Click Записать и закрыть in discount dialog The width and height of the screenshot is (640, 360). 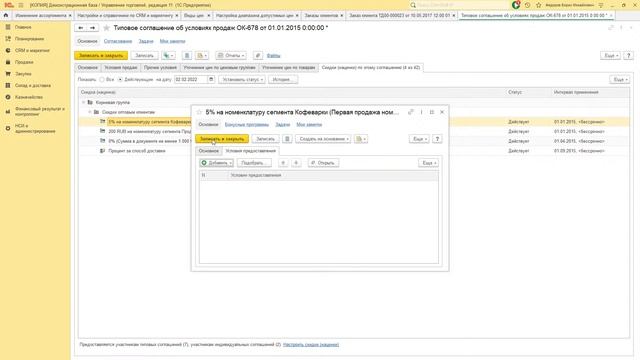click(222, 139)
